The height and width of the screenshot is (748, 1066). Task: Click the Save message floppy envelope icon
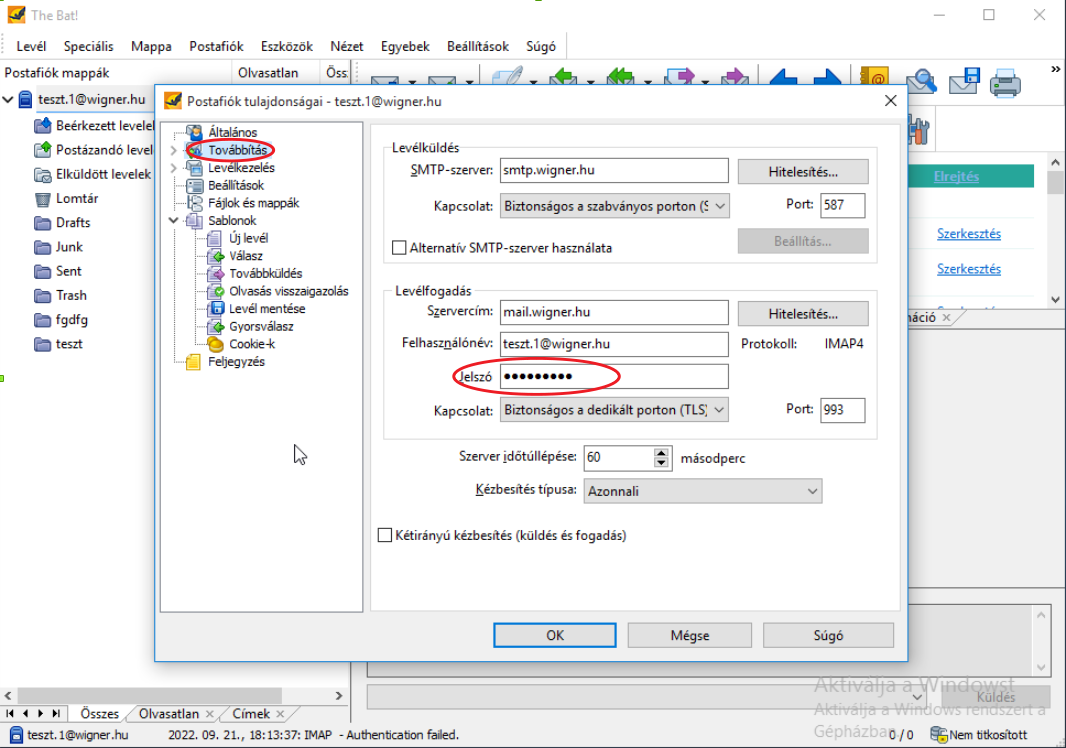tap(964, 82)
